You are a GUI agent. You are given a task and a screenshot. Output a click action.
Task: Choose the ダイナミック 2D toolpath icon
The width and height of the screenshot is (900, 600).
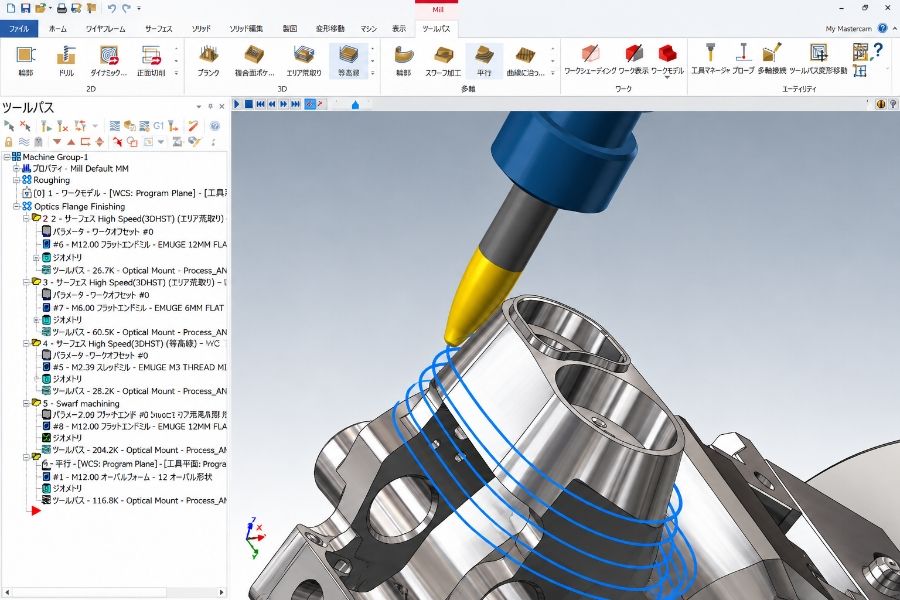(x=108, y=60)
